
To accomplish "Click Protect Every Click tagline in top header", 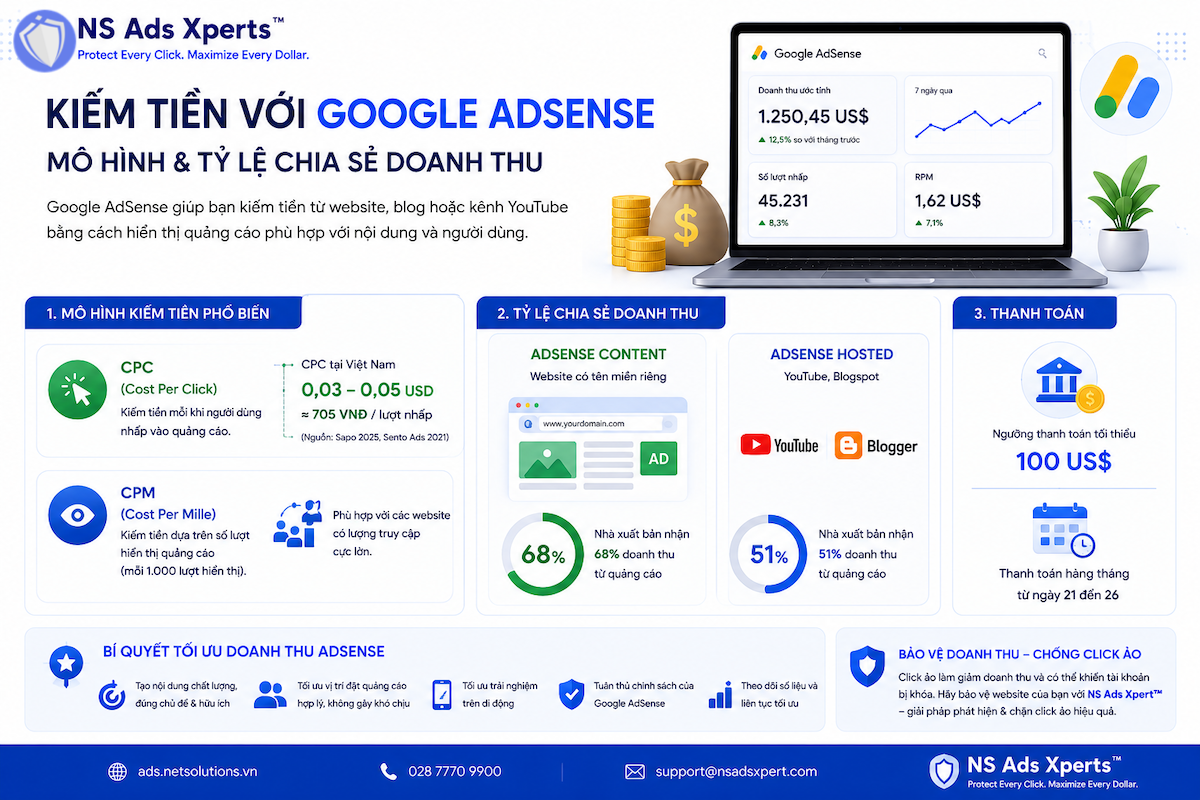I will [x=193, y=55].
